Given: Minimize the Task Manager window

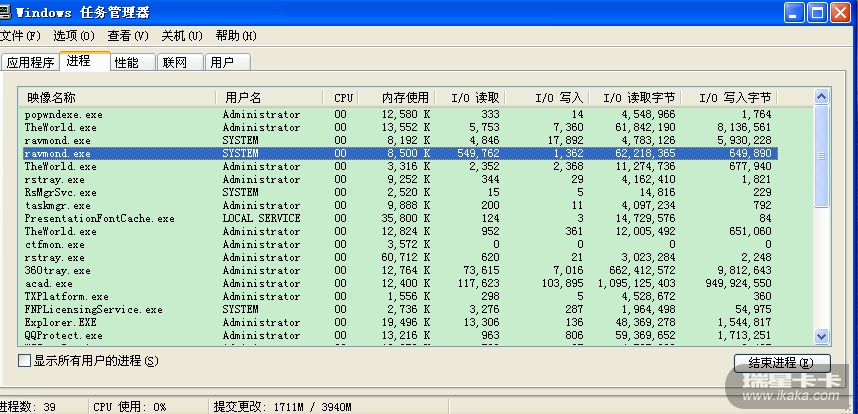Looking at the screenshot, I should tap(793, 13).
